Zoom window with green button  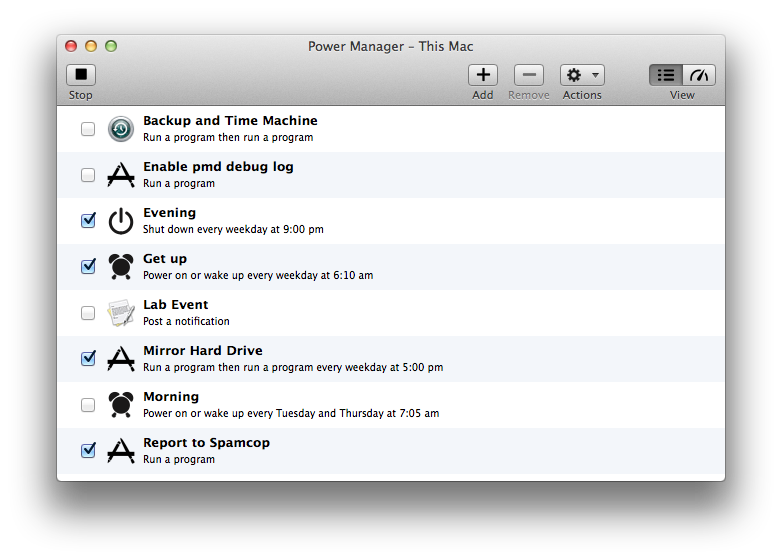[x=111, y=46]
